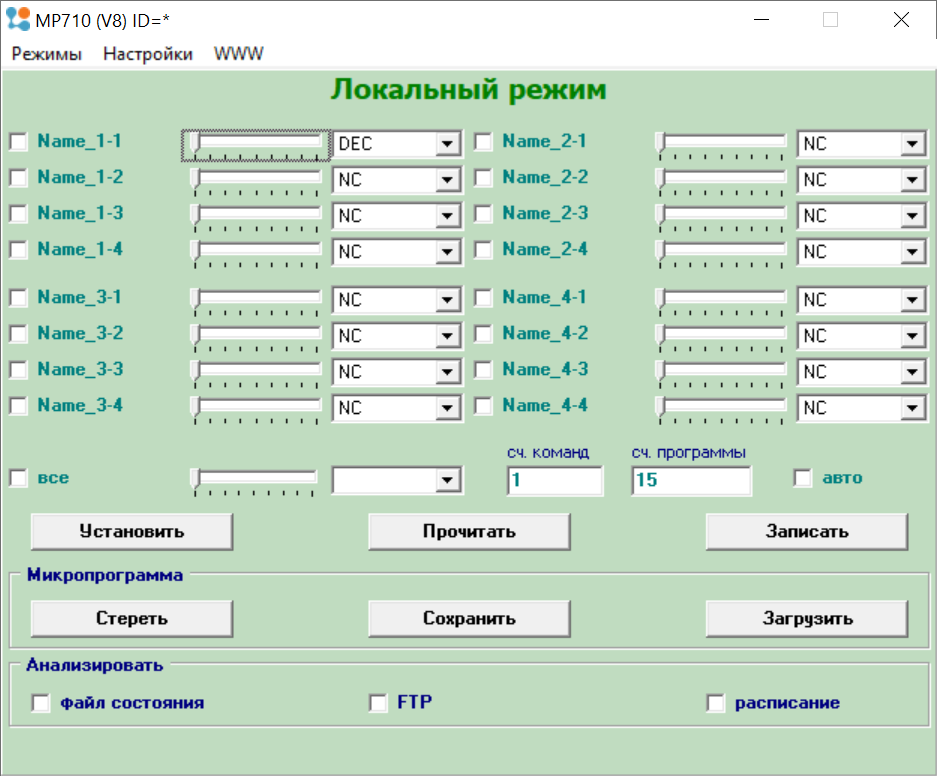The image size is (937, 776).
Task: Tick the Name_1-2 checkbox
Action: pos(19,177)
